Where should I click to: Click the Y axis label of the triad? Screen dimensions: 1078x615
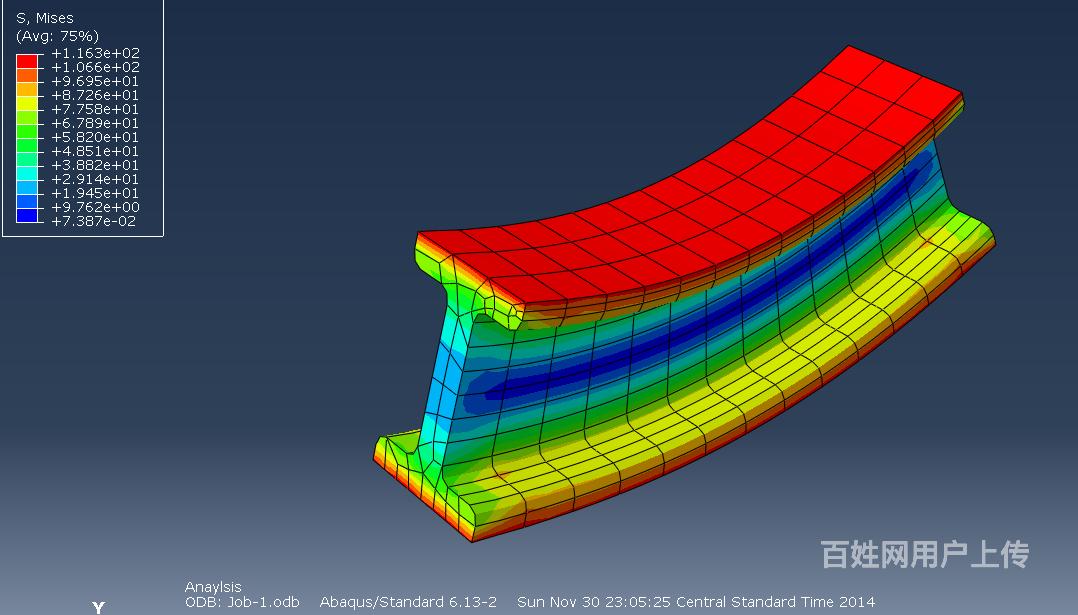(98, 607)
